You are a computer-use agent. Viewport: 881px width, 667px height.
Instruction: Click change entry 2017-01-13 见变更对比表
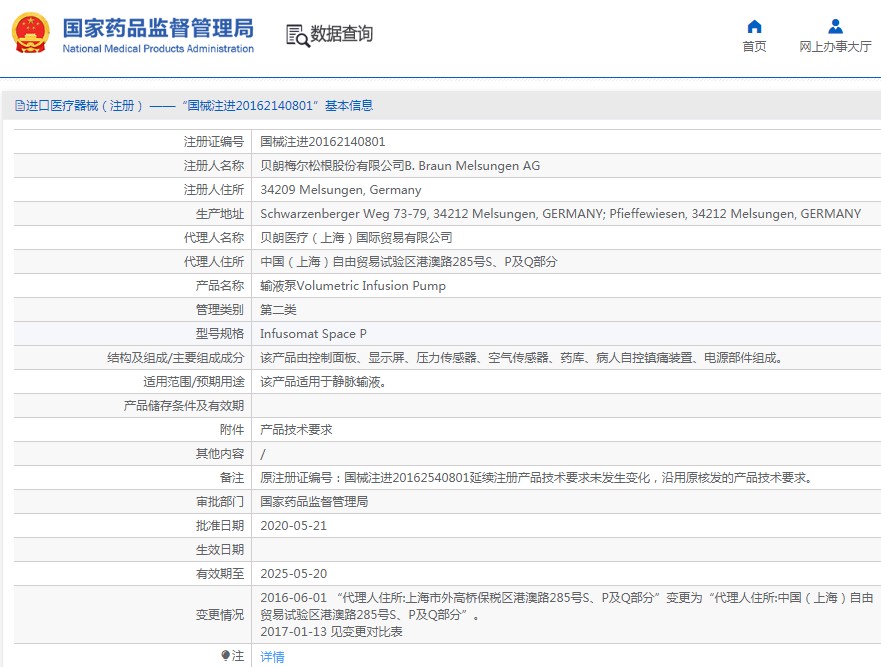tap(331, 632)
